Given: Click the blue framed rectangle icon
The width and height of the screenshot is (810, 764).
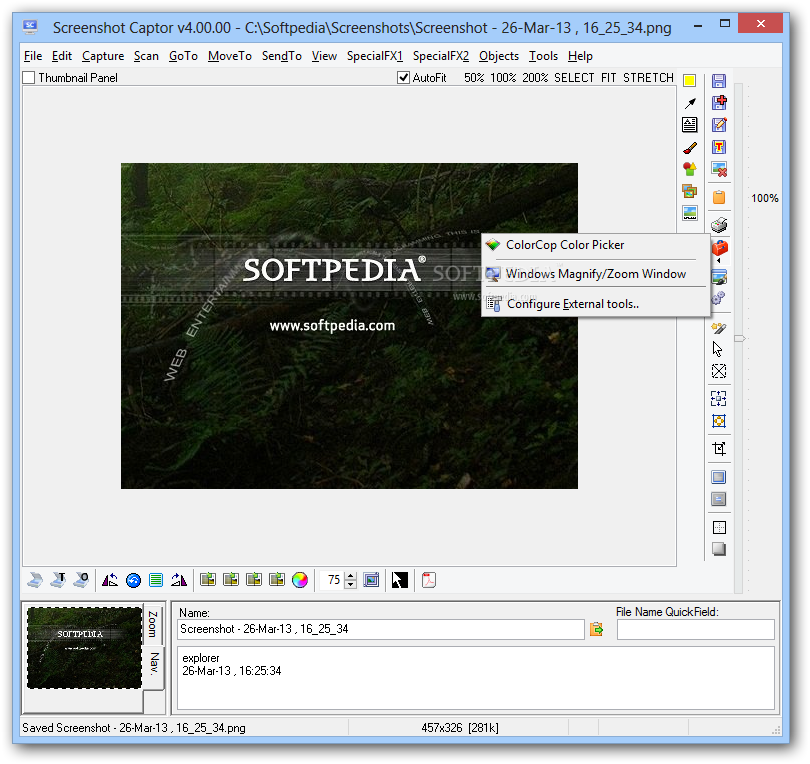Looking at the screenshot, I should tap(719, 477).
